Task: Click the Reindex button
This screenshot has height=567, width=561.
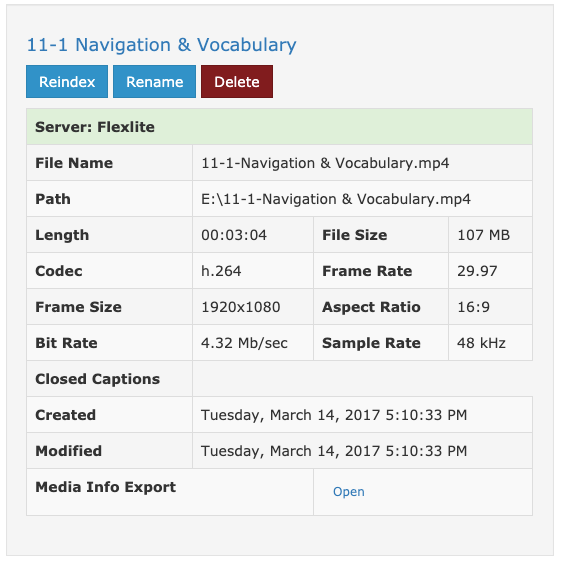Action: [x=67, y=82]
